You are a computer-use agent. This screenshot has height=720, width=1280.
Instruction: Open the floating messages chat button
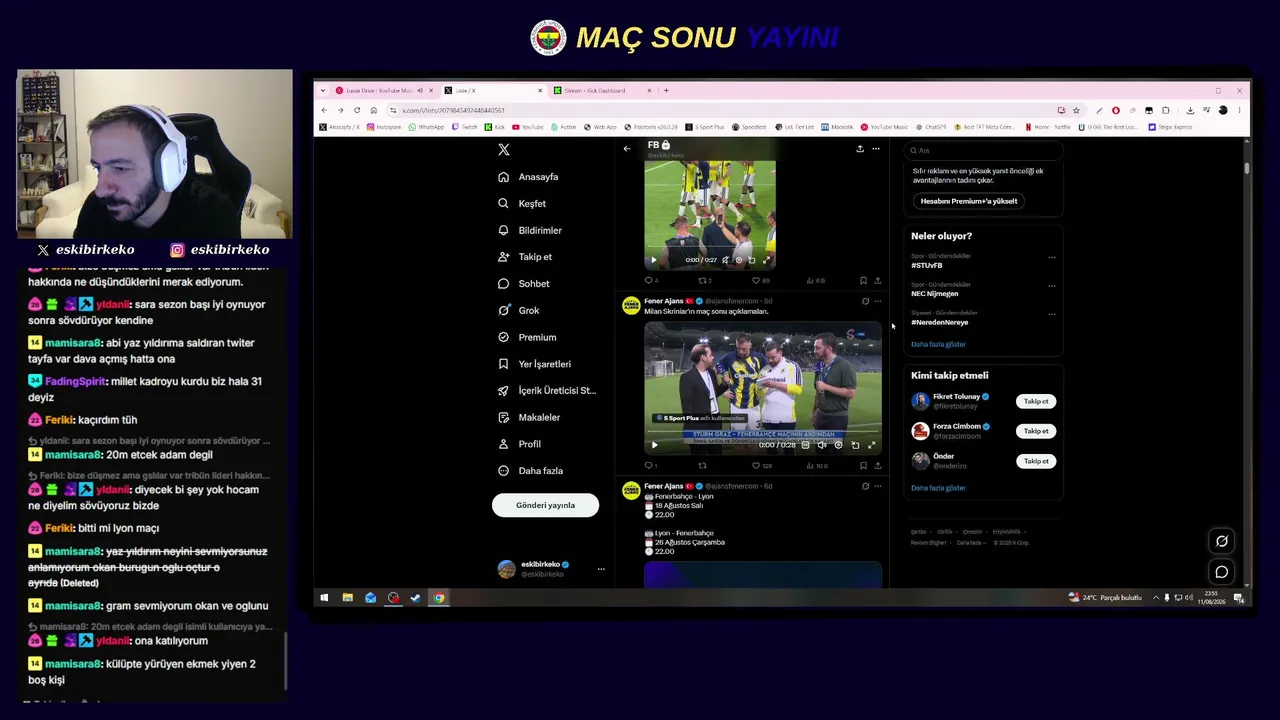point(1221,572)
